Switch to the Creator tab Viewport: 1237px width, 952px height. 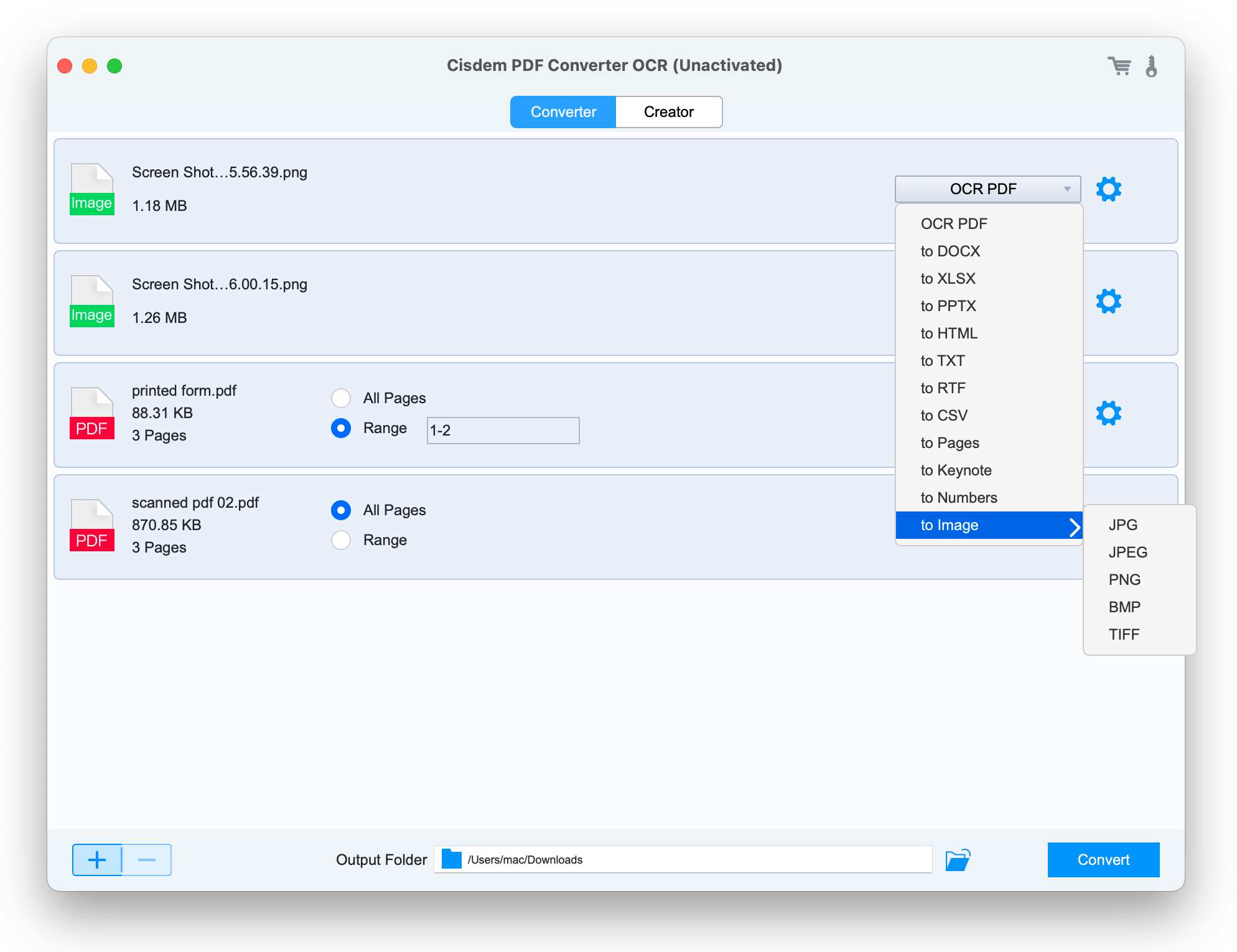pos(668,112)
